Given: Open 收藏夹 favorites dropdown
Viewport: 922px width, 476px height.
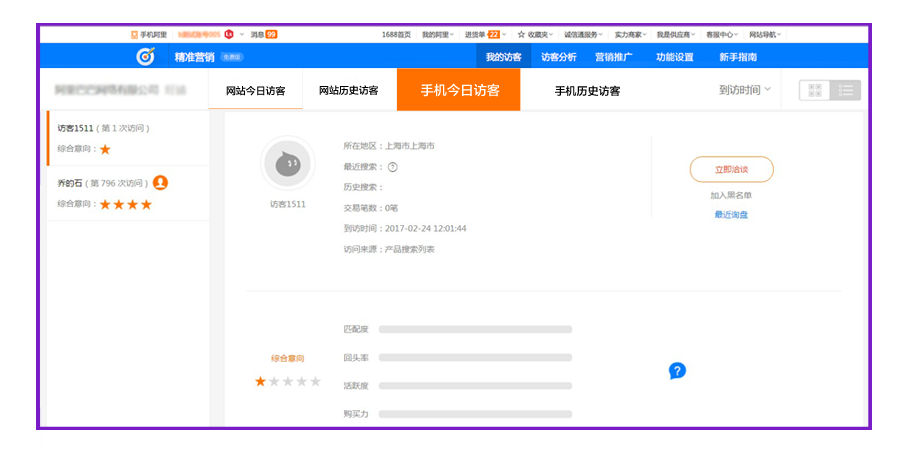Looking at the screenshot, I should coord(535,35).
